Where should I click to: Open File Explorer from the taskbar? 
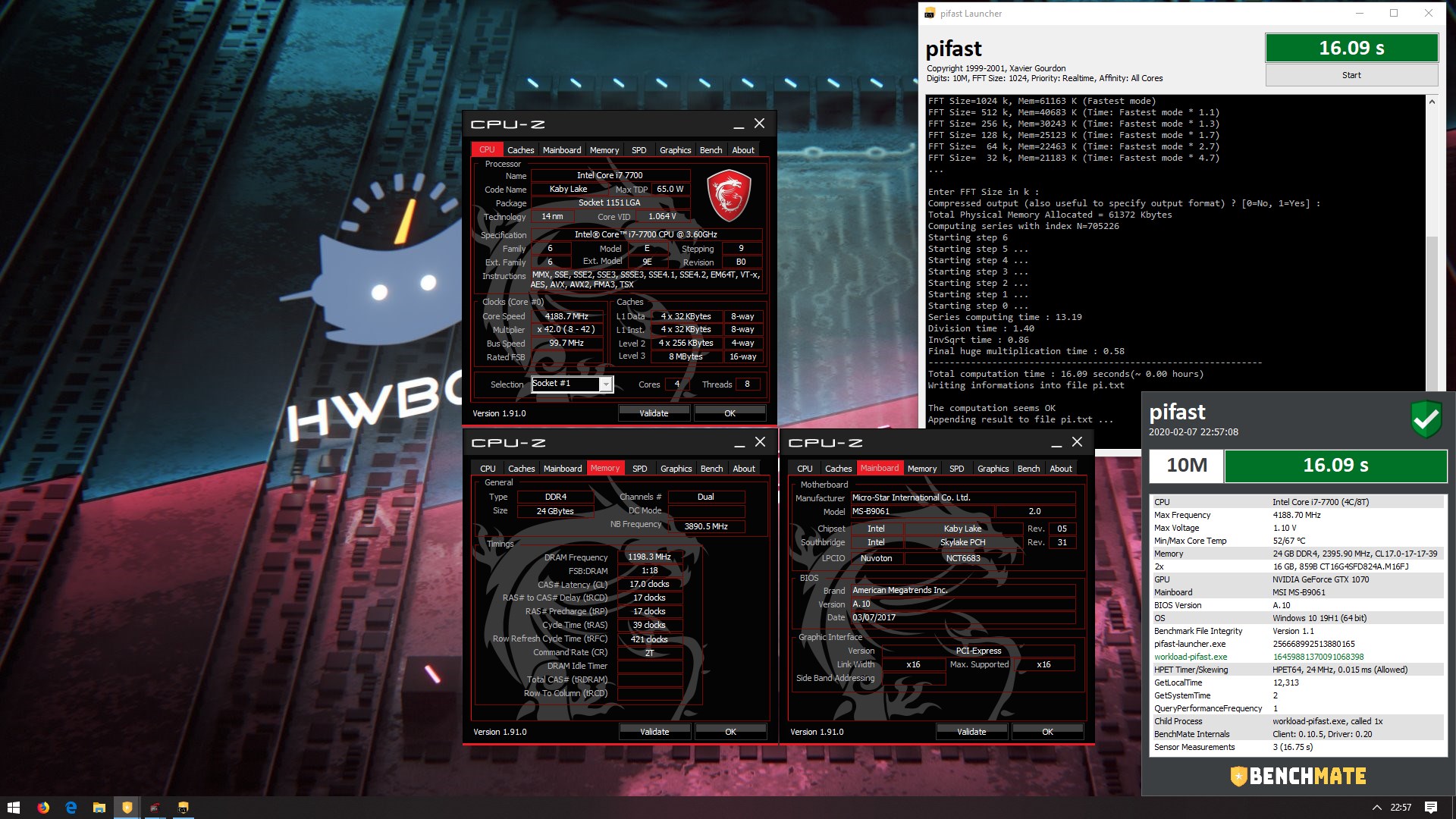point(99,808)
